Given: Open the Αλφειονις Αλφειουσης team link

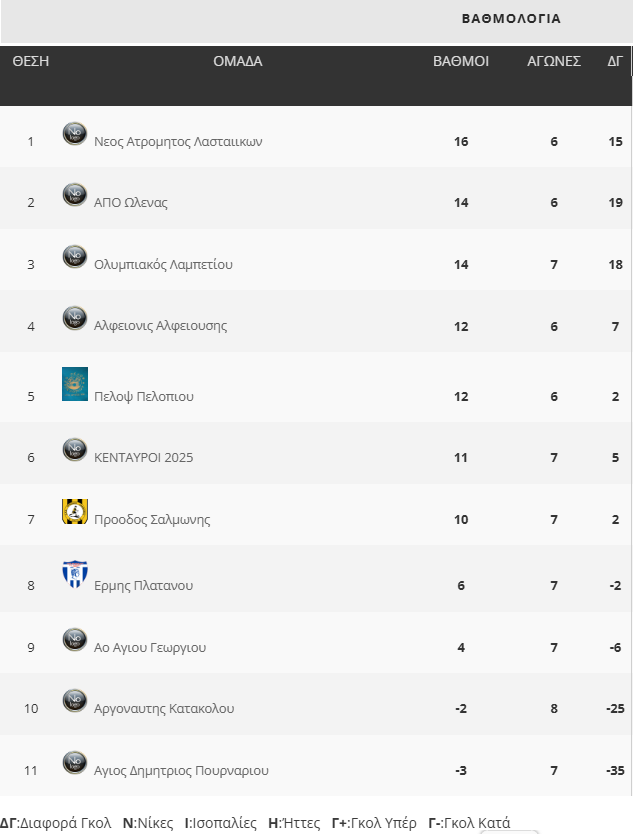Looking at the screenshot, I should (x=160, y=326).
